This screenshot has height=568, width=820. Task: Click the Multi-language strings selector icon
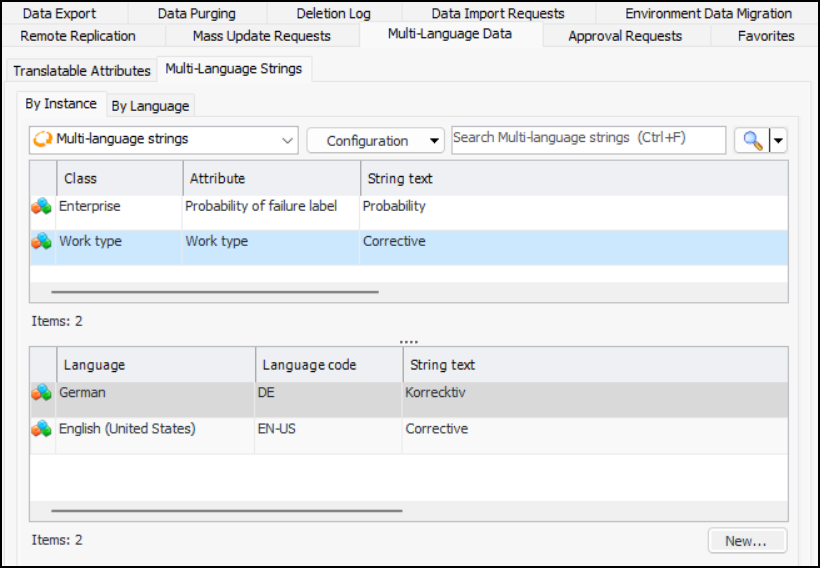click(x=43, y=140)
